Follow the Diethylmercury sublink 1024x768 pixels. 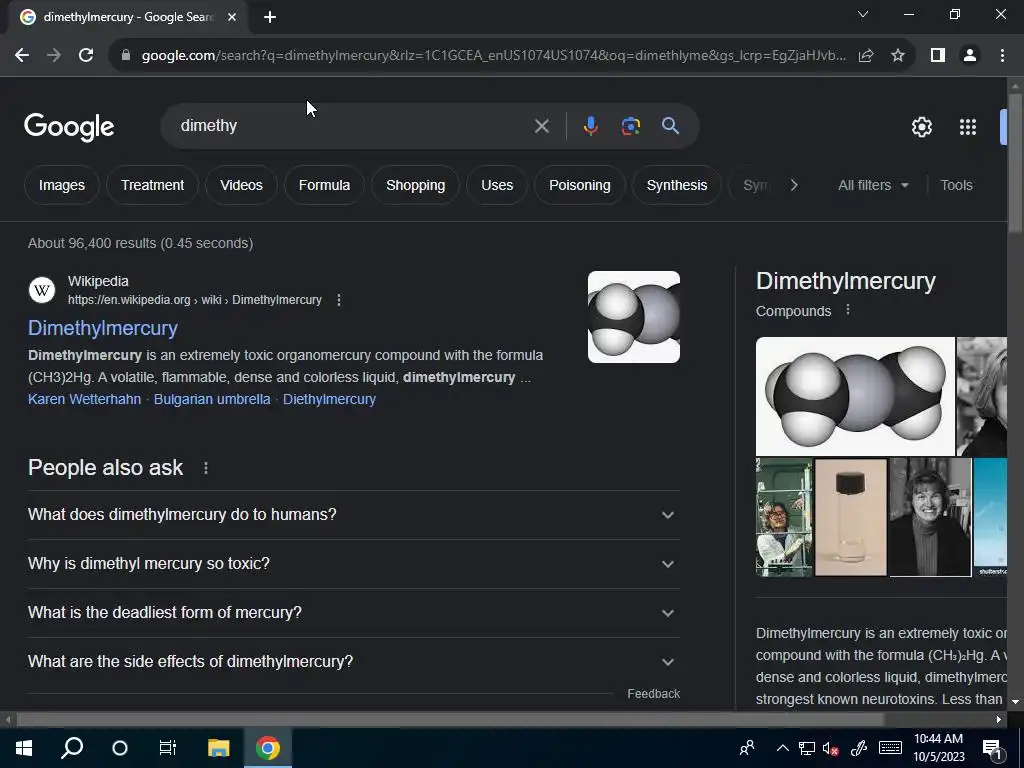329,399
